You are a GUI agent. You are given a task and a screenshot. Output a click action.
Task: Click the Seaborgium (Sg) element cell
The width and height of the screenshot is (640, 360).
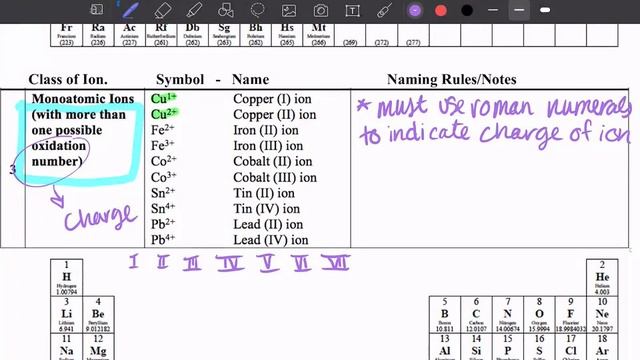click(x=224, y=35)
